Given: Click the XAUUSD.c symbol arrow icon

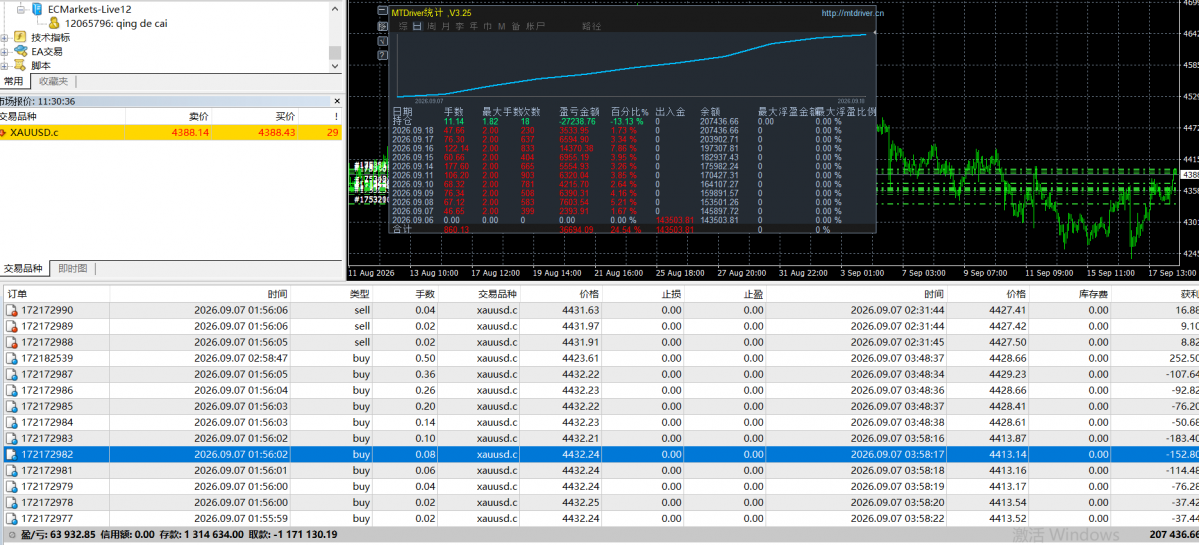Looking at the screenshot, I should pos(4,132).
